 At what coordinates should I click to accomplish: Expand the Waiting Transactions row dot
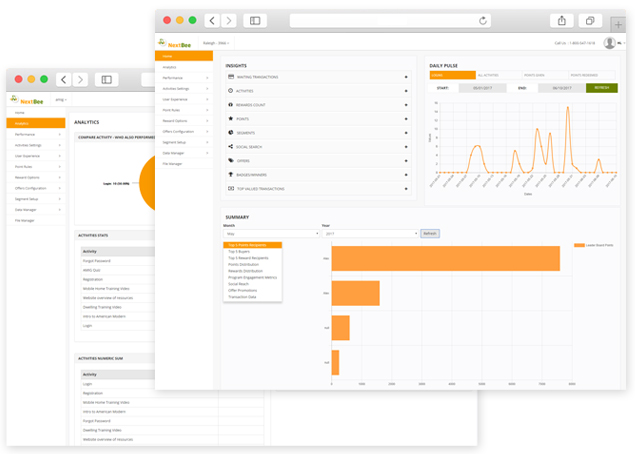pyautogui.click(x=406, y=77)
